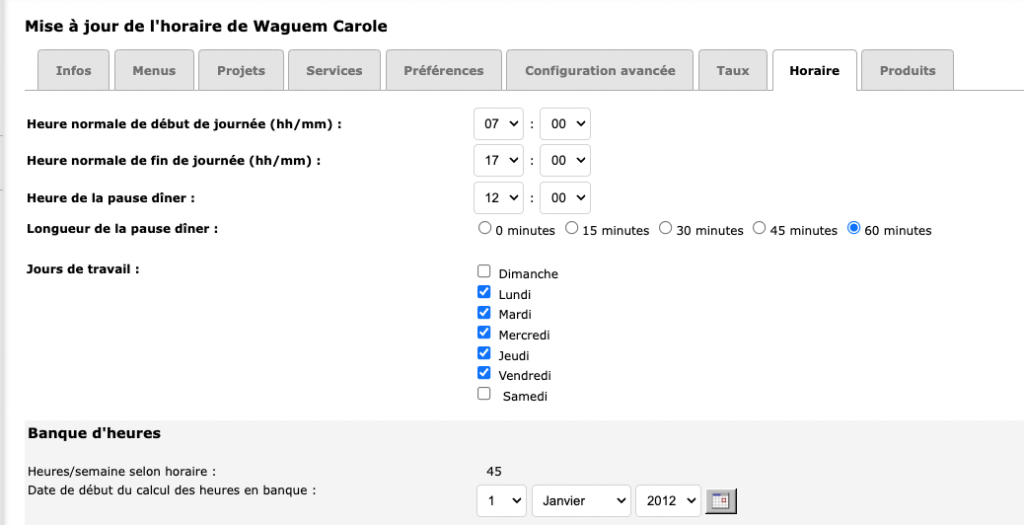Select the 45 minutes radio button

click(x=759, y=229)
